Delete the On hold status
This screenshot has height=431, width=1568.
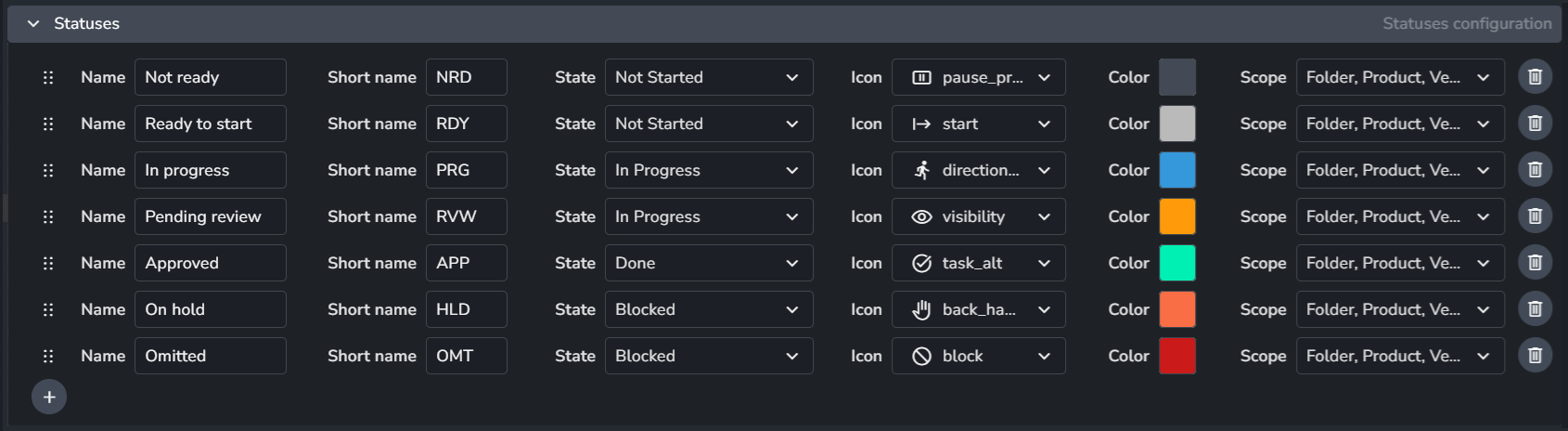[x=1535, y=309]
